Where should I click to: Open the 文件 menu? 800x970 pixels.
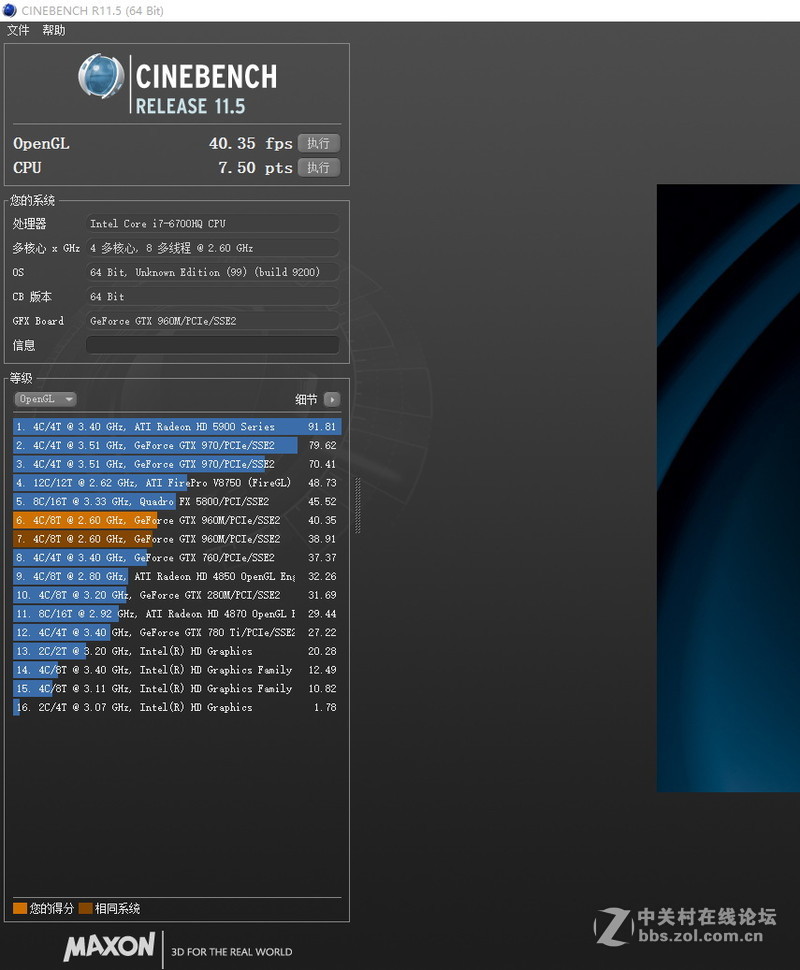point(18,31)
